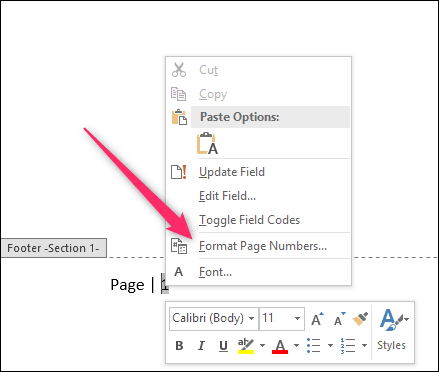Apply yellow text highlight color
The height and width of the screenshot is (372, 439).
[x=246, y=346]
